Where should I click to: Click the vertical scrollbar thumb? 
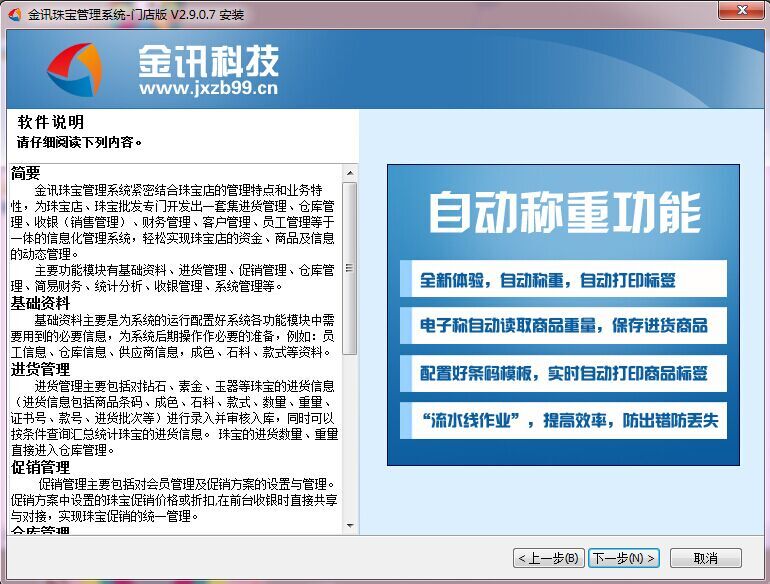click(x=350, y=268)
